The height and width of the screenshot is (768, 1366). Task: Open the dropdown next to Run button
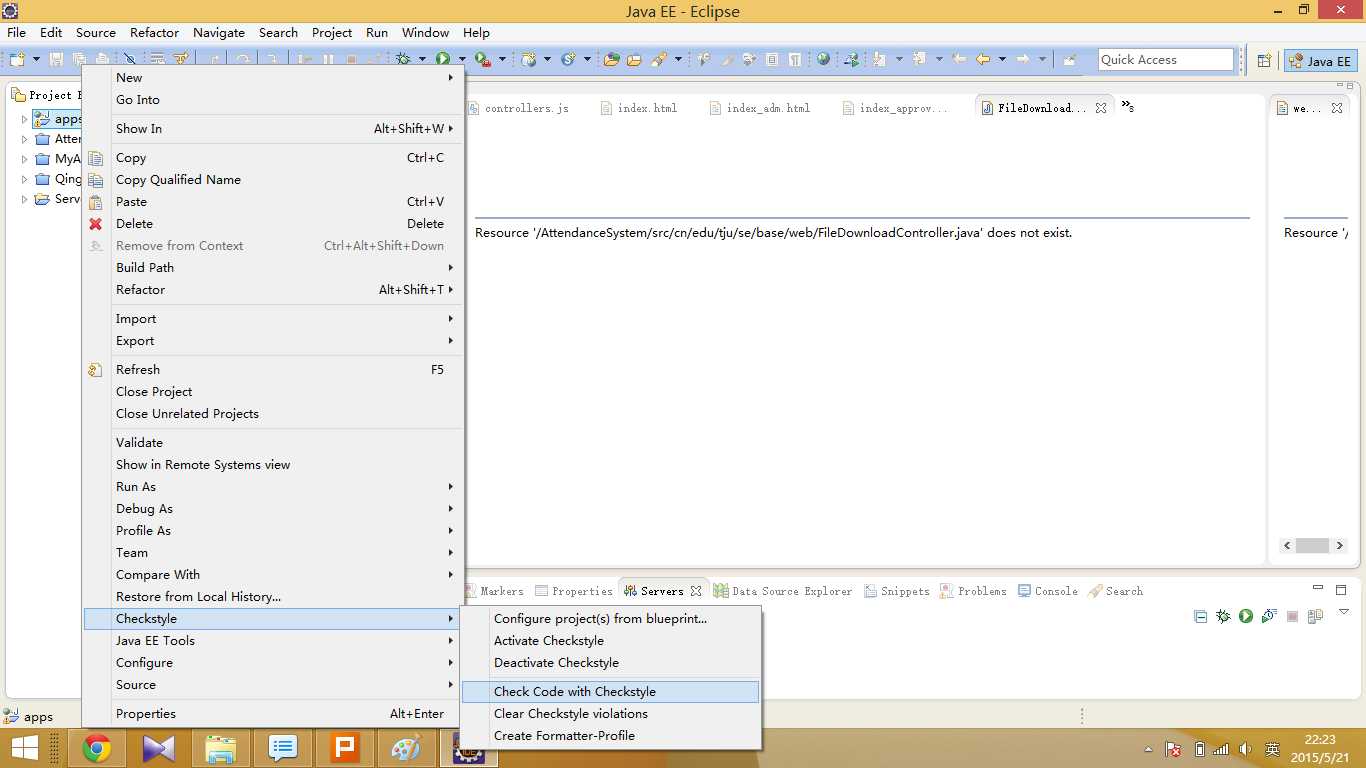[461, 60]
